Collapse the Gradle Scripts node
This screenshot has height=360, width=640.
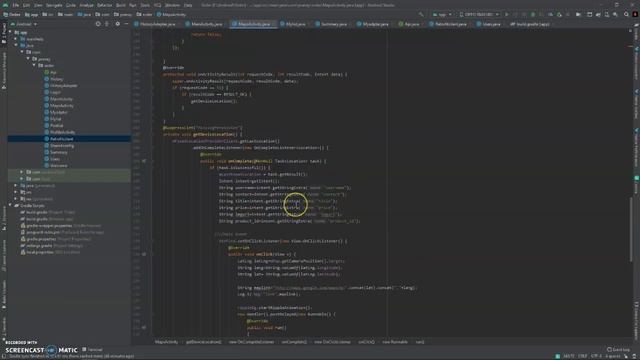click(11, 205)
